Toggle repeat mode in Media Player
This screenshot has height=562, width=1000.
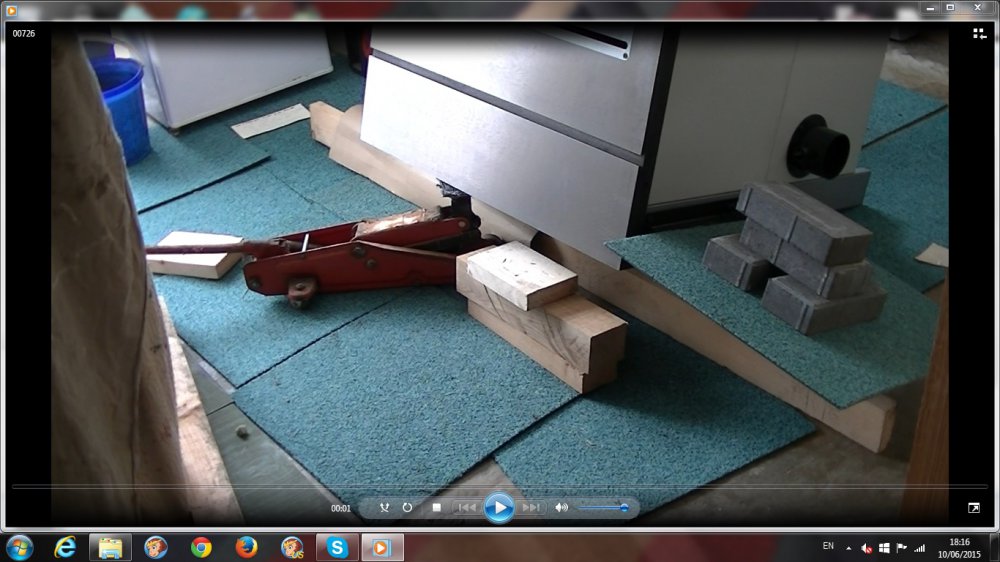(407, 508)
